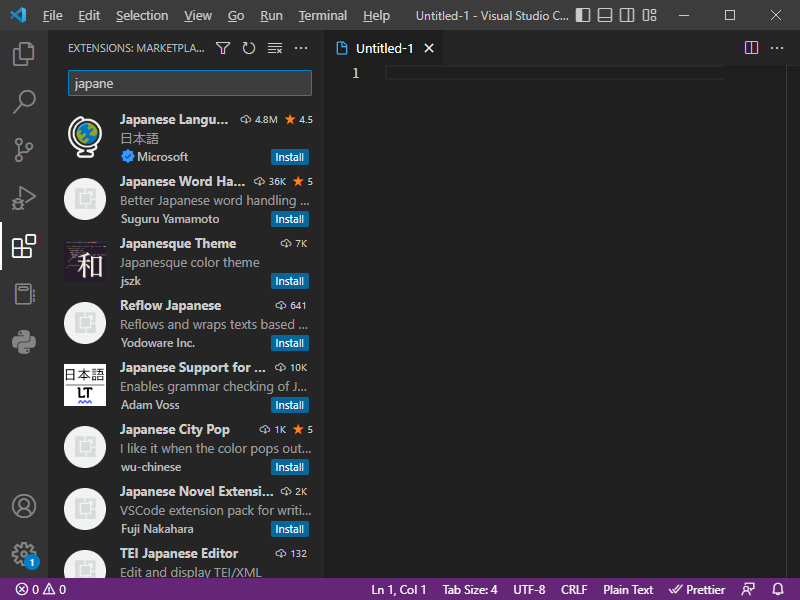Open Extensions views and more actions menu

[301, 48]
